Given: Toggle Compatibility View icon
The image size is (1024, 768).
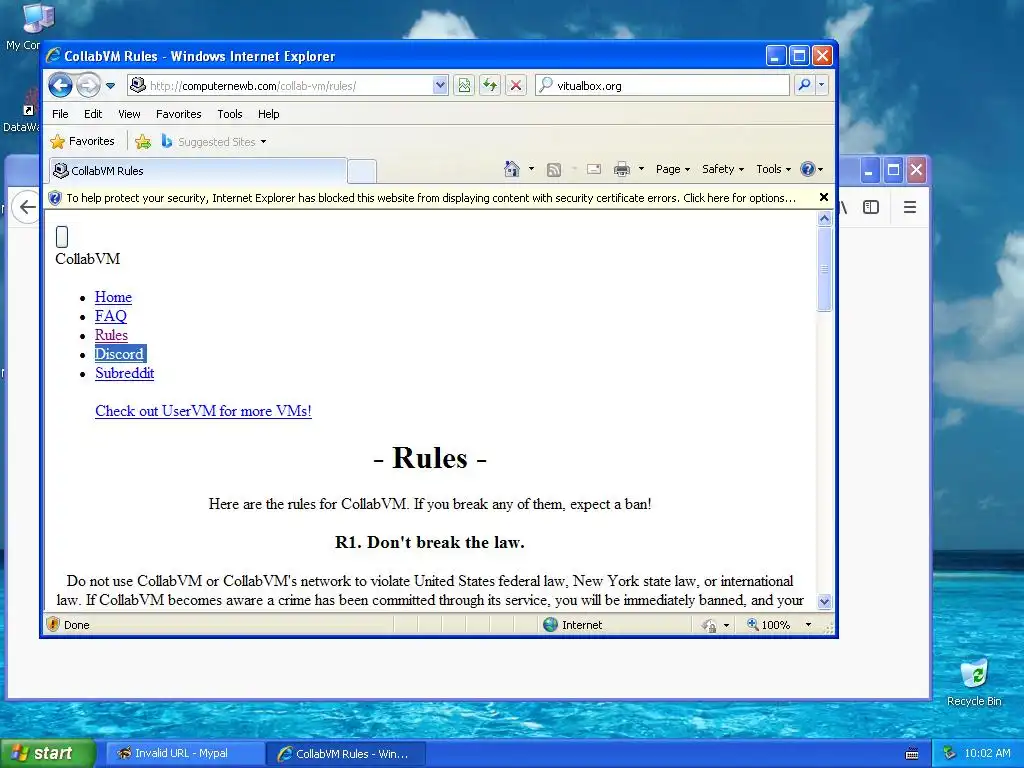Looking at the screenshot, I should tap(464, 85).
